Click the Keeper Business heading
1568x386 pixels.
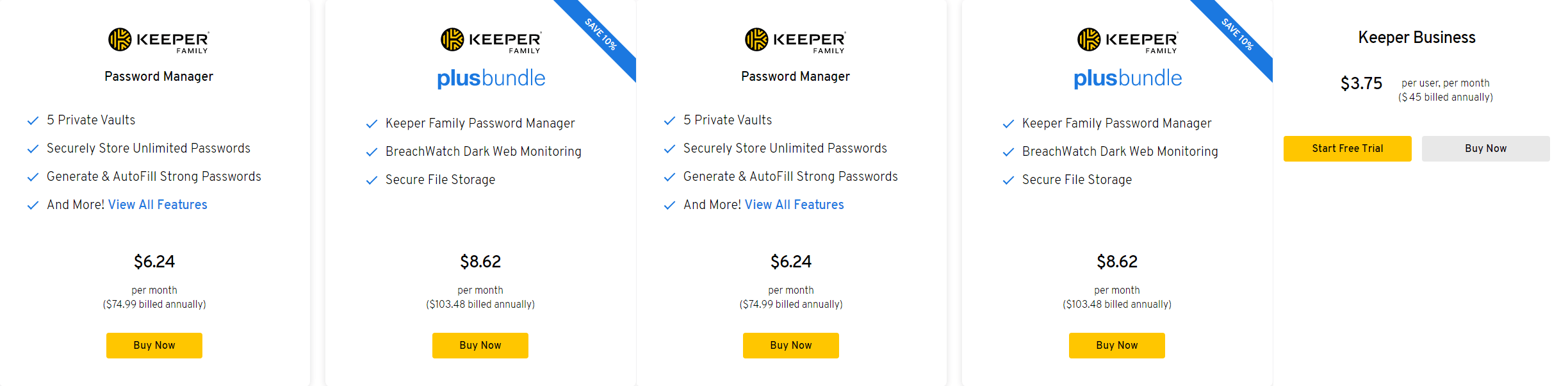1417,38
